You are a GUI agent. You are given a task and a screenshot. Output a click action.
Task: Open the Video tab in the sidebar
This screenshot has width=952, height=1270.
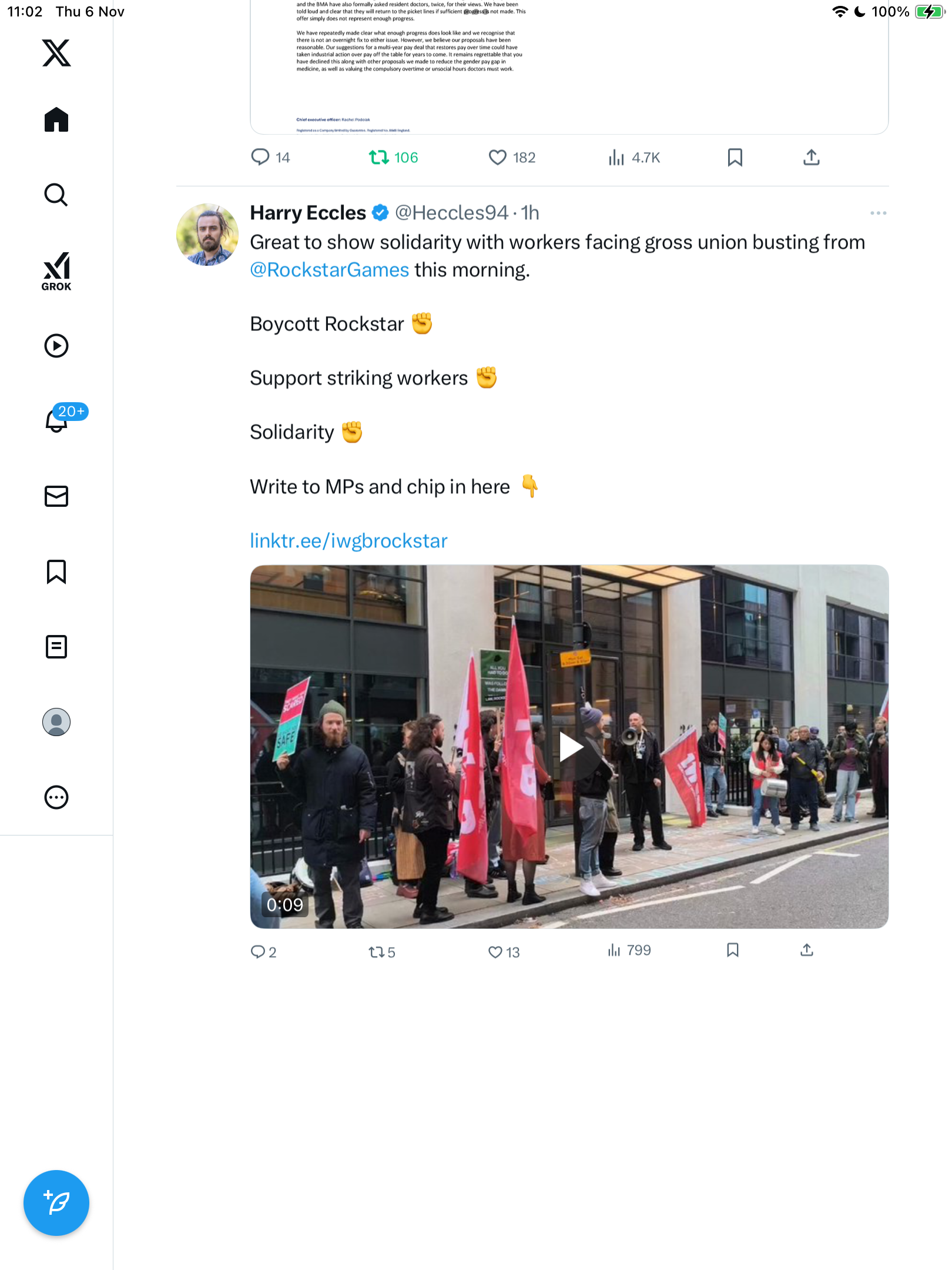(56, 346)
